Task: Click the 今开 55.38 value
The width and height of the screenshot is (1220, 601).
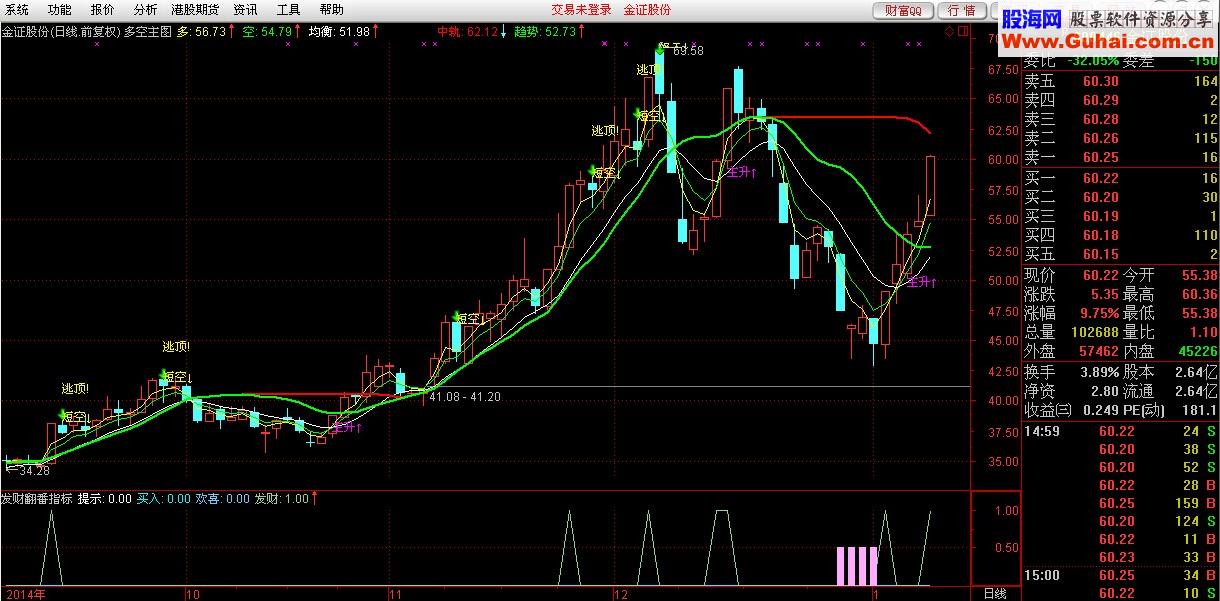Action: pos(1199,275)
